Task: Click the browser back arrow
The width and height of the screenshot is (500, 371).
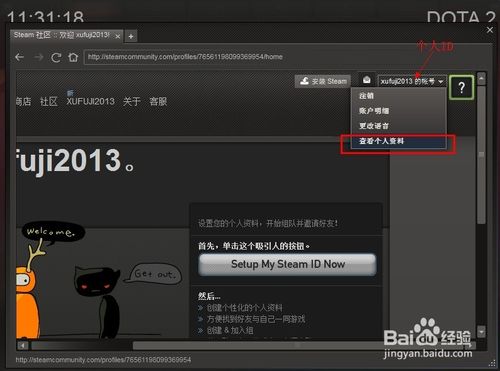Action: tap(20, 57)
